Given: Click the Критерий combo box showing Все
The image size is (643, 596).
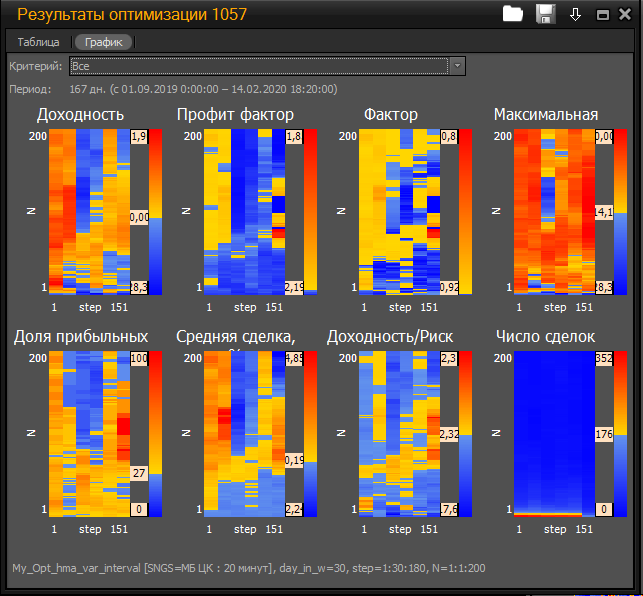Looking at the screenshot, I should coord(258,66).
